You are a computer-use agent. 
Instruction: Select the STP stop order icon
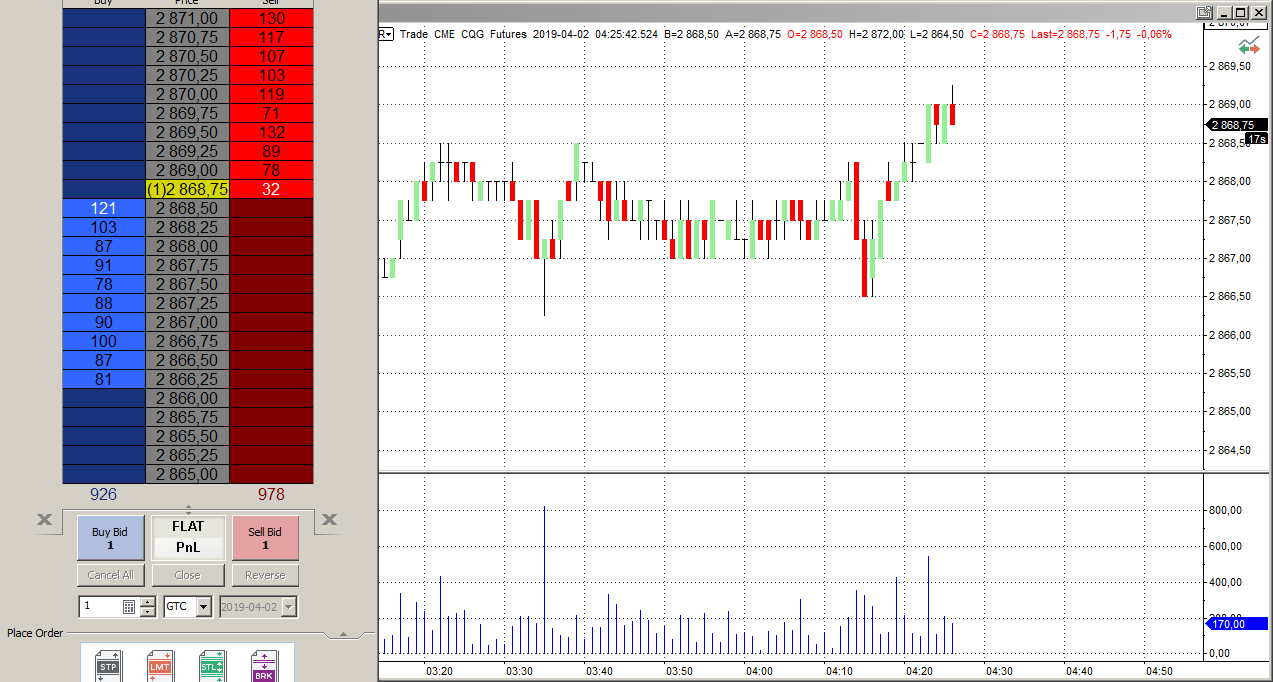(108, 666)
